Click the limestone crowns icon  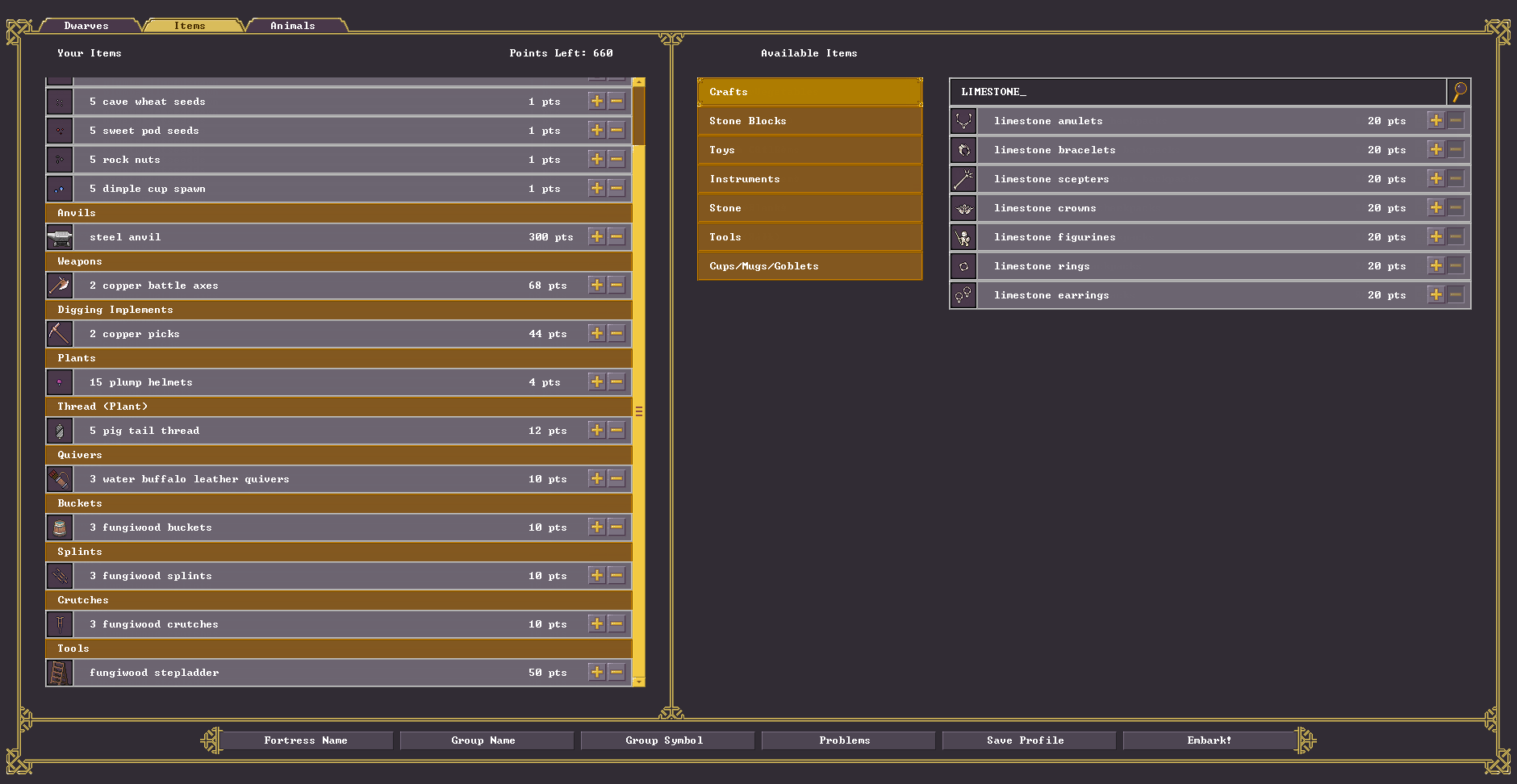[963, 208]
